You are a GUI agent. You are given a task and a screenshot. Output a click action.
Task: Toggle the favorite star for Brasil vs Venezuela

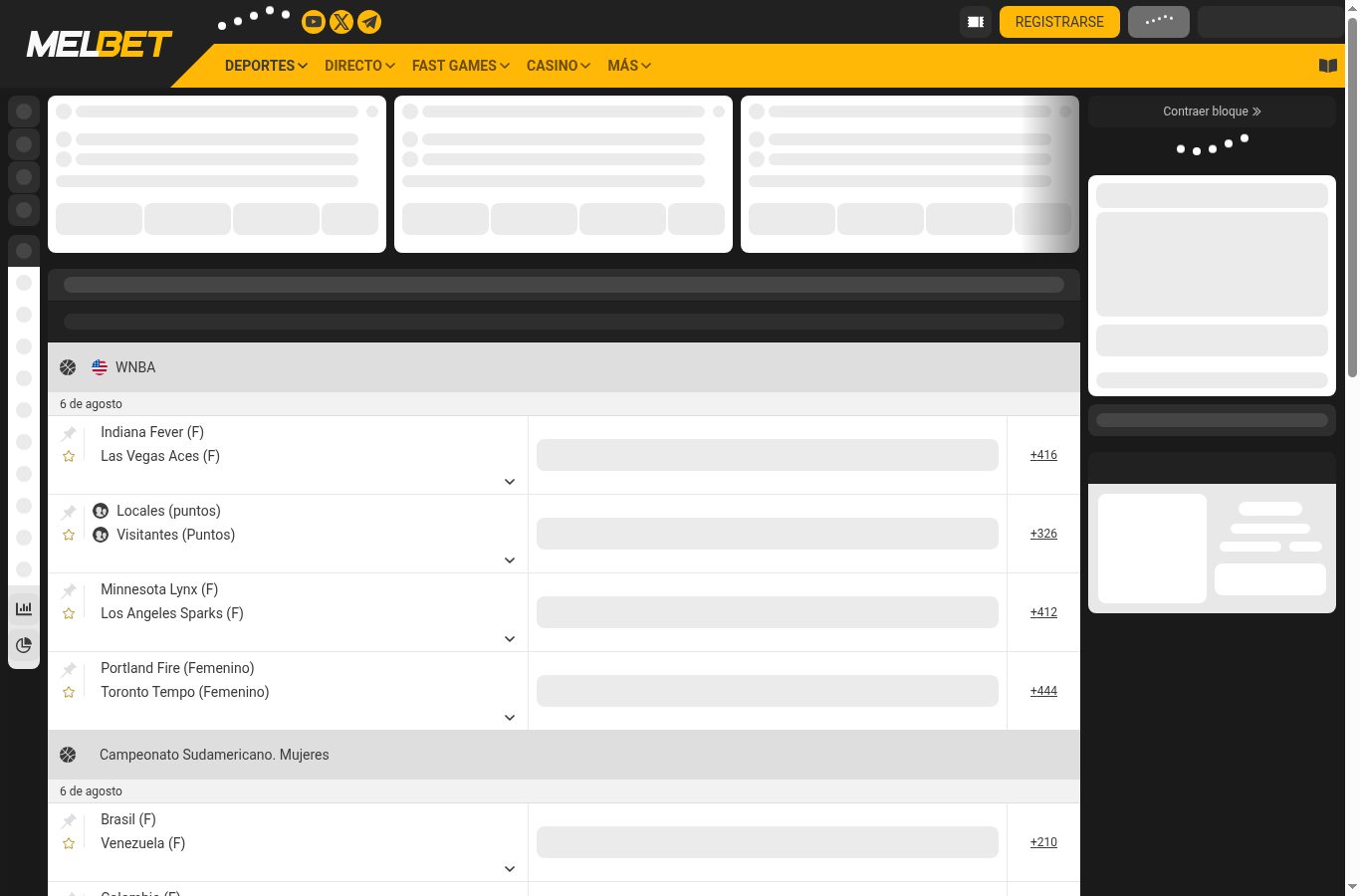[x=69, y=843]
